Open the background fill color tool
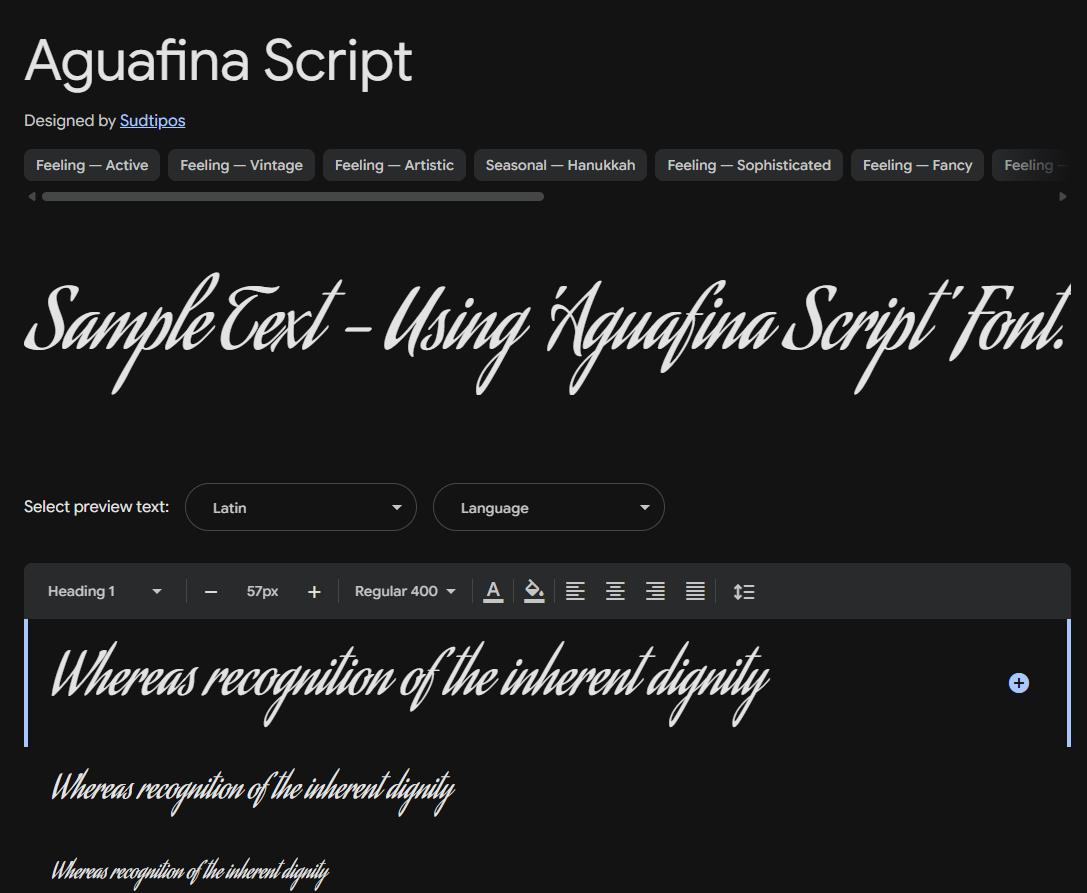1087x893 pixels. pyautogui.click(x=534, y=591)
